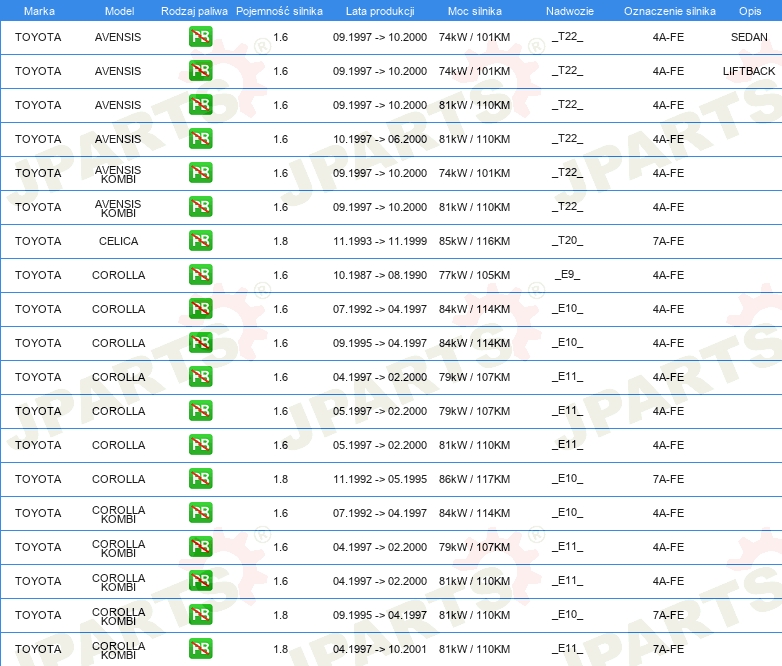This screenshot has height=666, width=782.
Task: Click the Oznaczenie silnika column header
Action: [x=669, y=11]
